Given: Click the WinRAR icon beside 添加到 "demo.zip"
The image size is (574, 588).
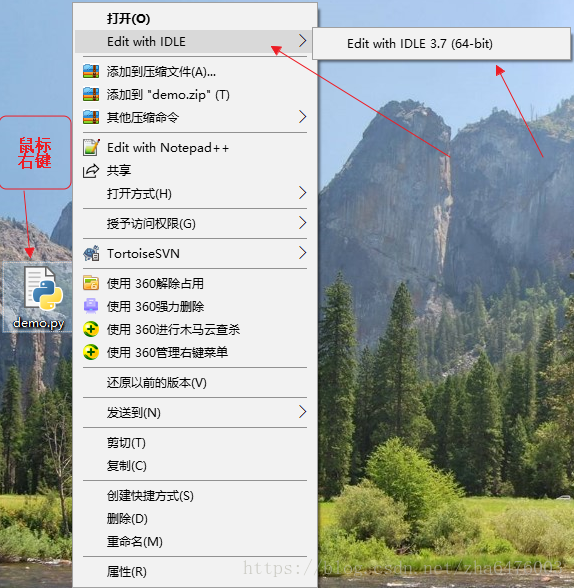Looking at the screenshot, I should [x=91, y=94].
